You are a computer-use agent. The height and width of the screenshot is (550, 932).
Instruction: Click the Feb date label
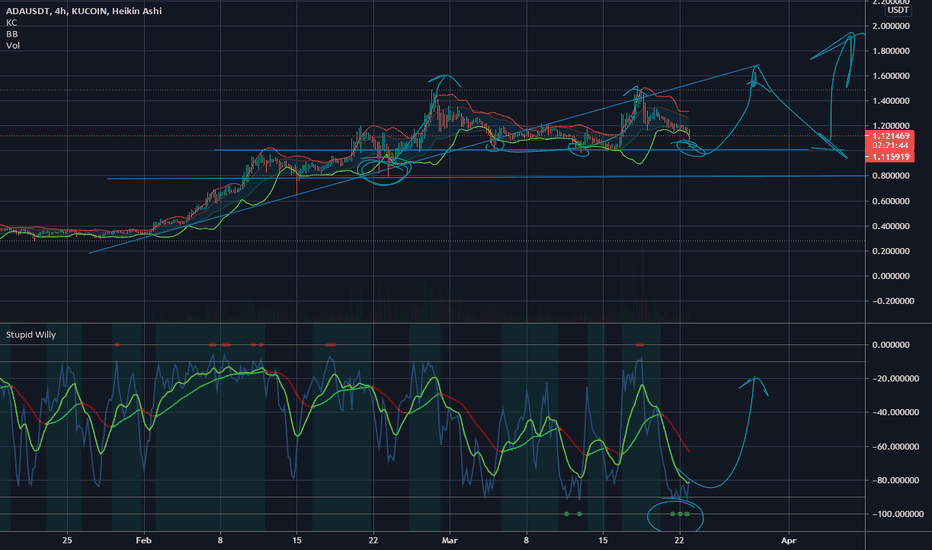pos(143,540)
